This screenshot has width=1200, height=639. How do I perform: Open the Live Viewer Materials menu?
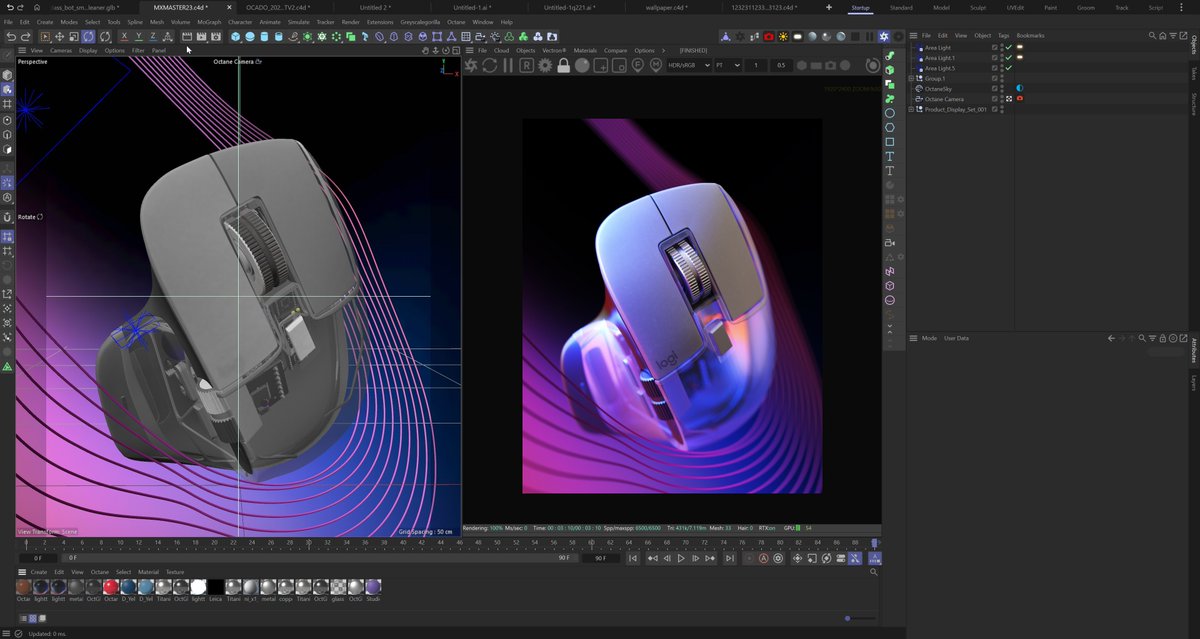(x=585, y=50)
